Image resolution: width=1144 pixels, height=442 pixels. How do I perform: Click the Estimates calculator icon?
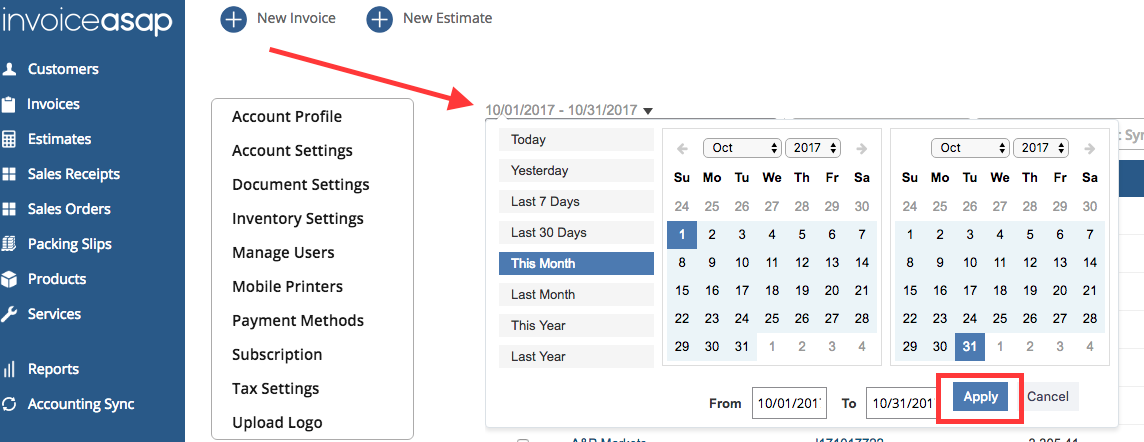pyautogui.click(x=10, y=139)
